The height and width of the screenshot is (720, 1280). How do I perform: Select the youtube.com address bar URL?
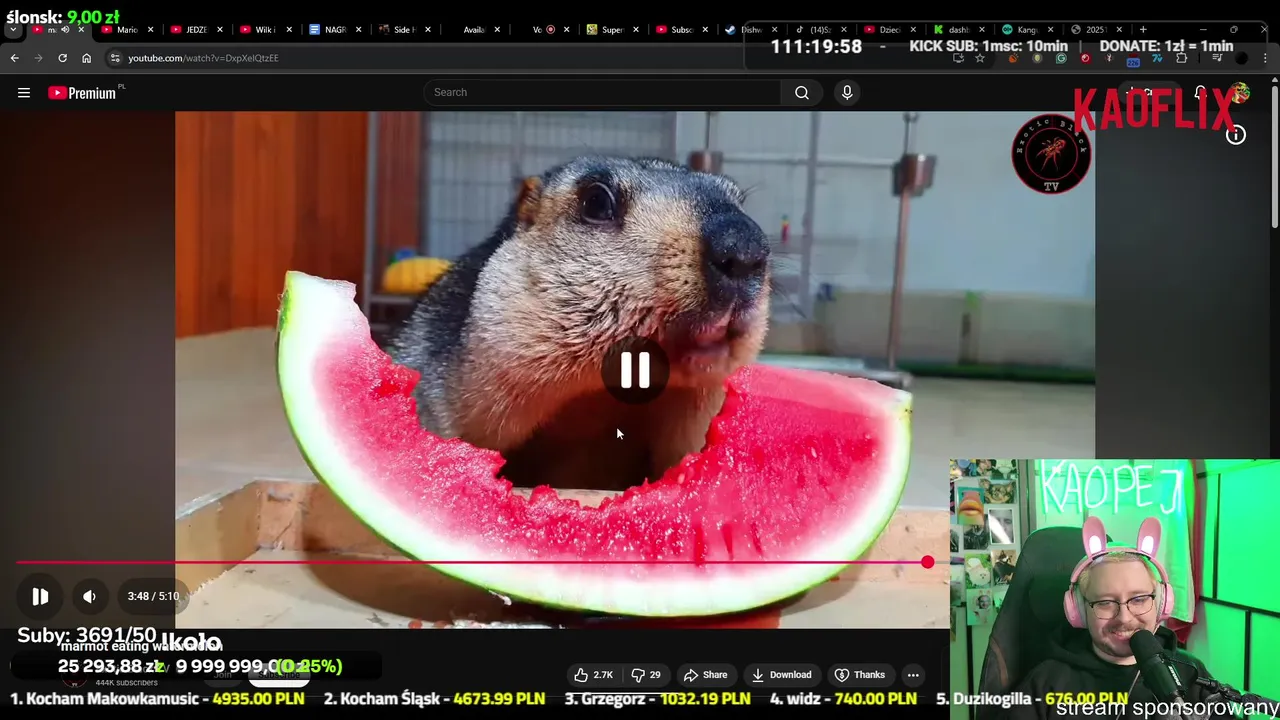[203, 58]
